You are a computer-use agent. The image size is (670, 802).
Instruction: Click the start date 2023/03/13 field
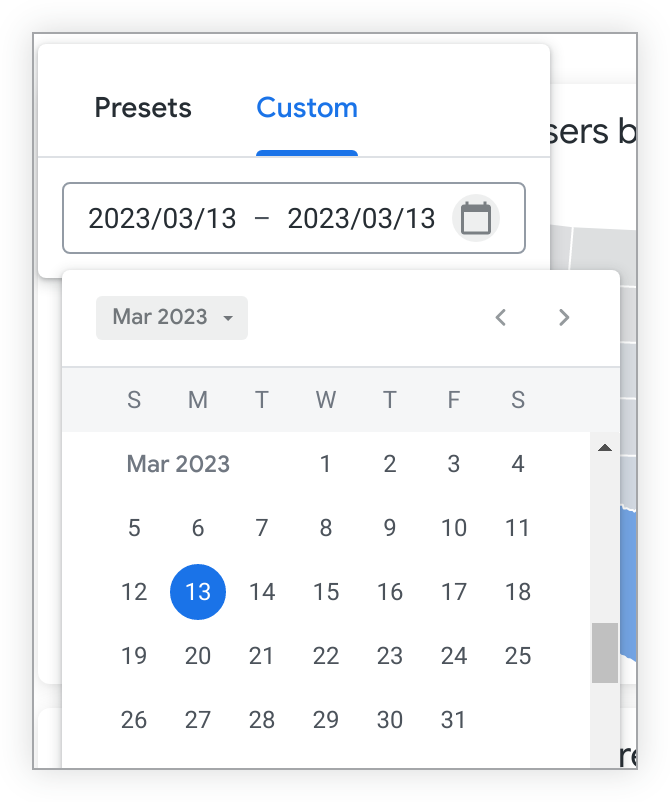pyautogui.click(x=162, y=218)
